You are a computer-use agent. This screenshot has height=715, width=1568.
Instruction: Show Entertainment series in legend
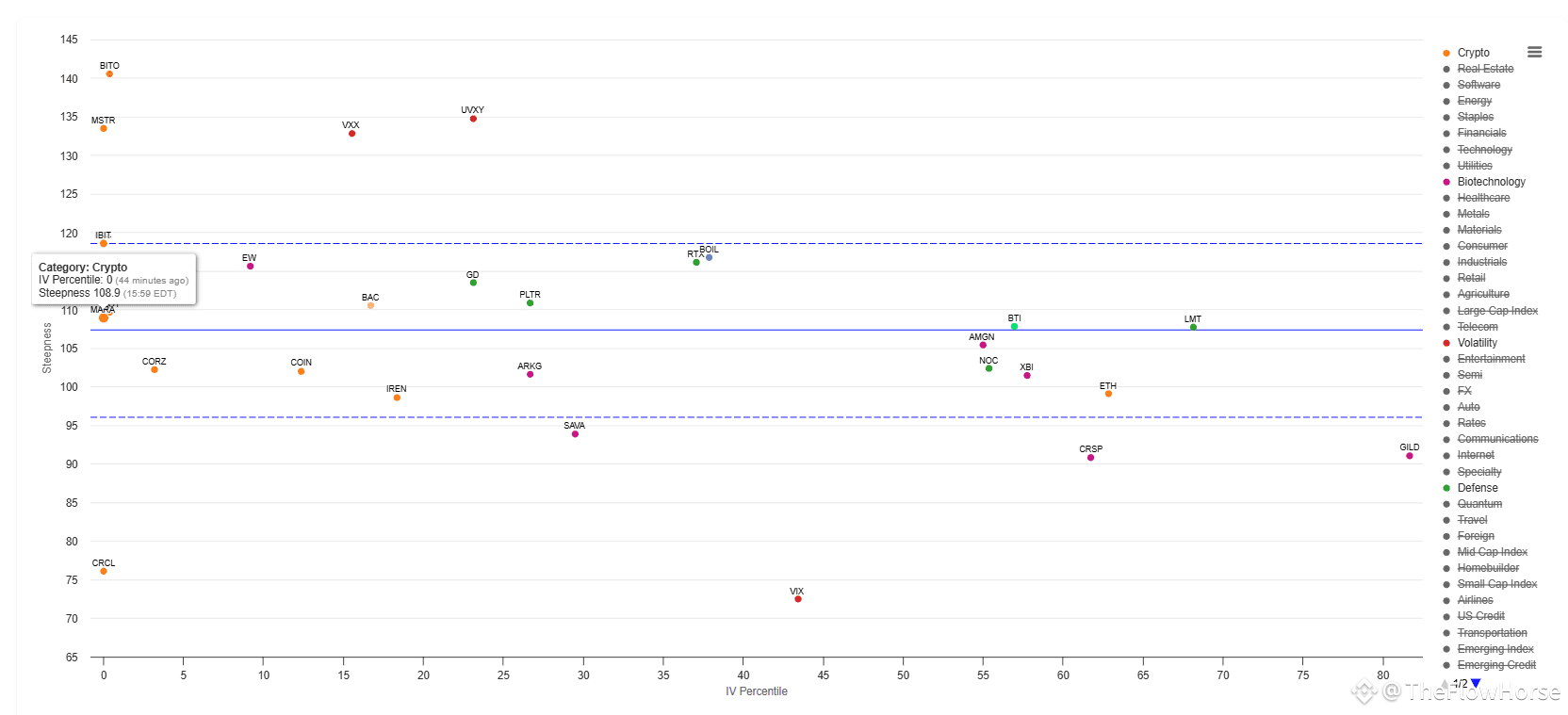coord(1491,359)
